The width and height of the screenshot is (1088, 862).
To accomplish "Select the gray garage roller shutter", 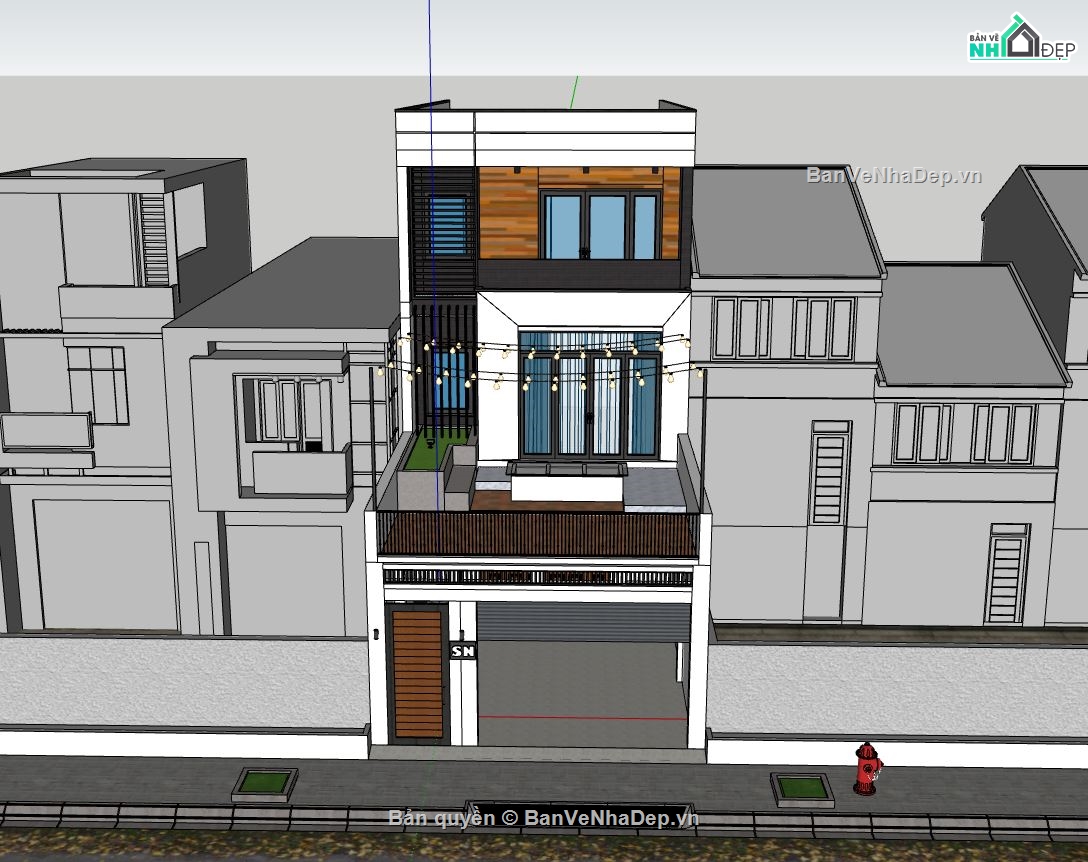I will click(584, 621).
